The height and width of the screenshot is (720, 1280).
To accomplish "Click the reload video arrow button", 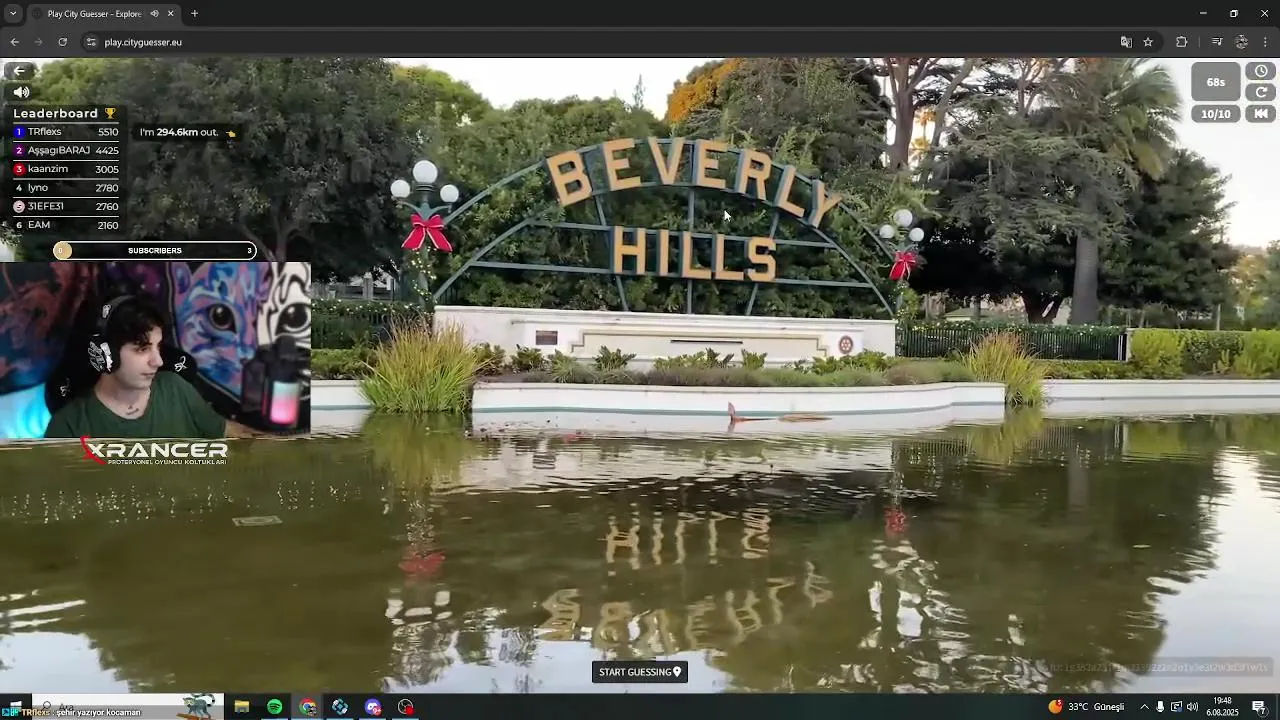I will click(x=1261, y=92).
